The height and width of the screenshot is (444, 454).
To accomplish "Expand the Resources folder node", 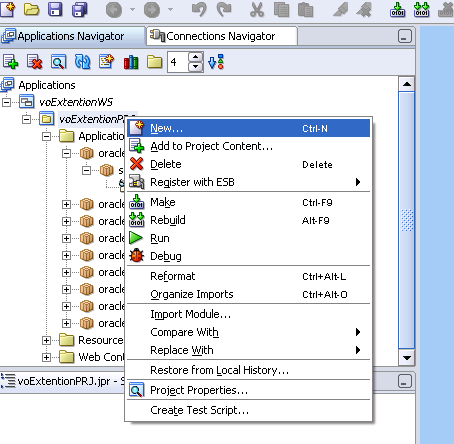I will tap(46, 340).
